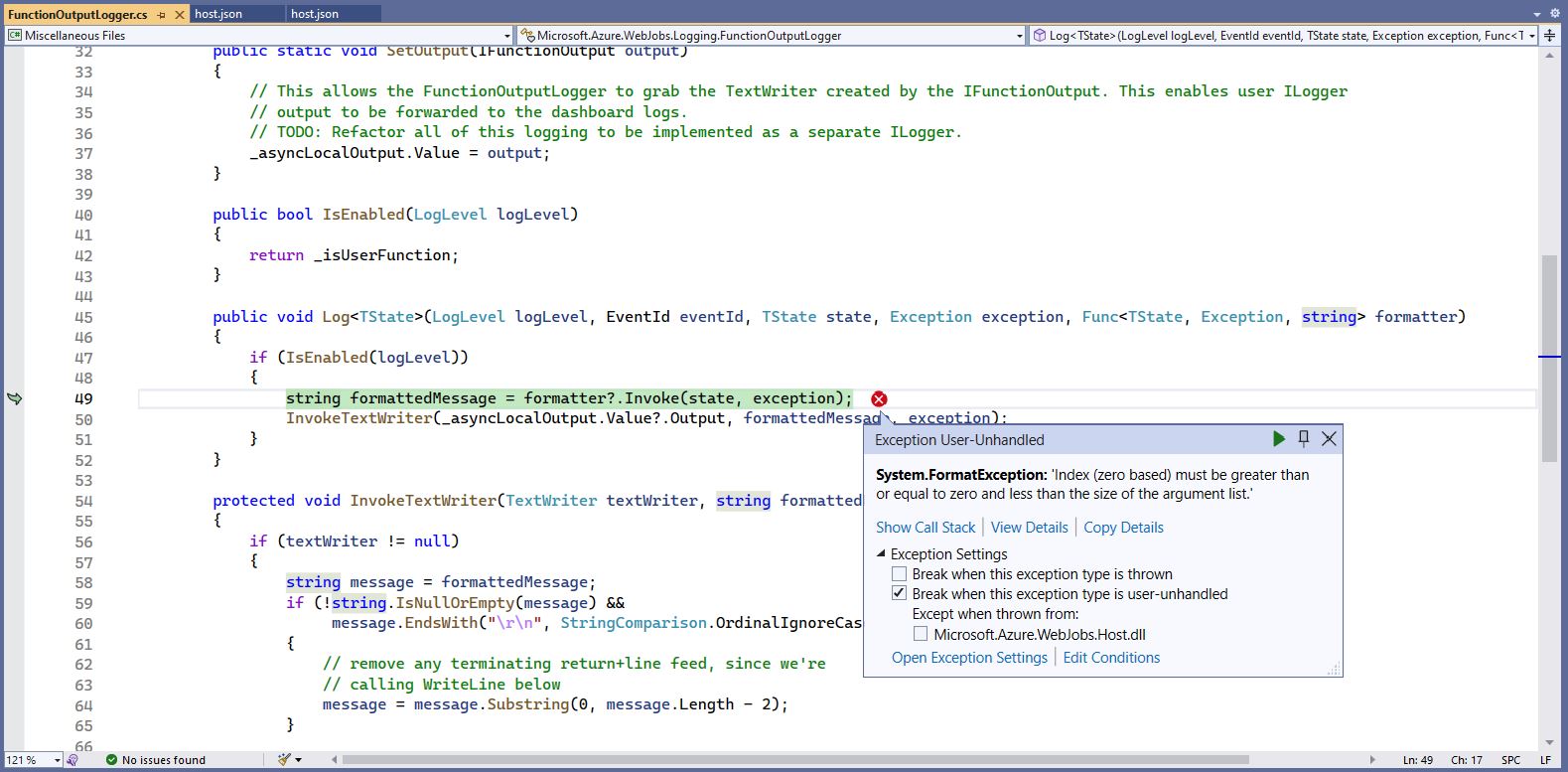Open the 121 % zoom level dropdown
Screen dimensions: 1568x772
coord(57,760)
